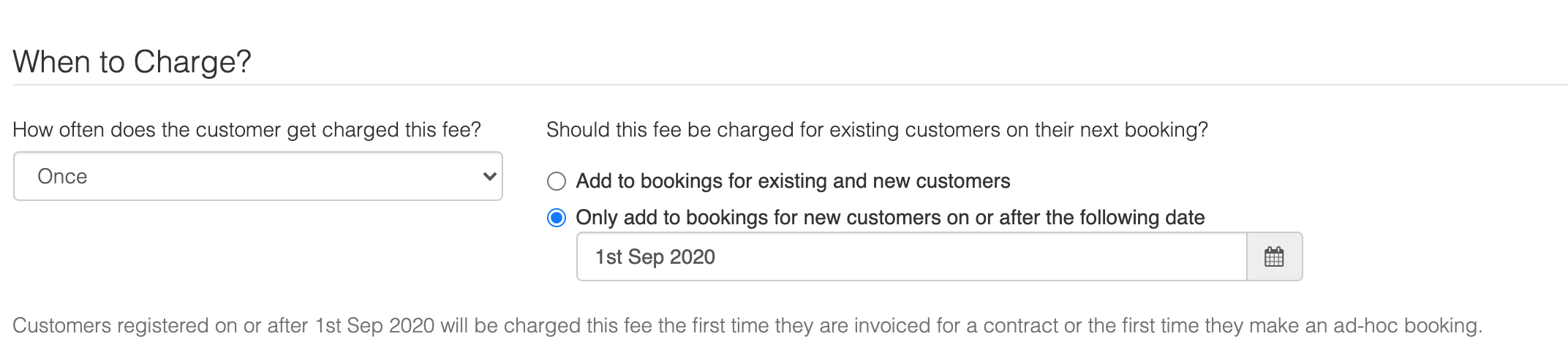Image resolution: width=1568 pixels, height=358 pixels.
Task: Click the 'Add to bookings for existing and new customers' label text
Action: (793, 181)
